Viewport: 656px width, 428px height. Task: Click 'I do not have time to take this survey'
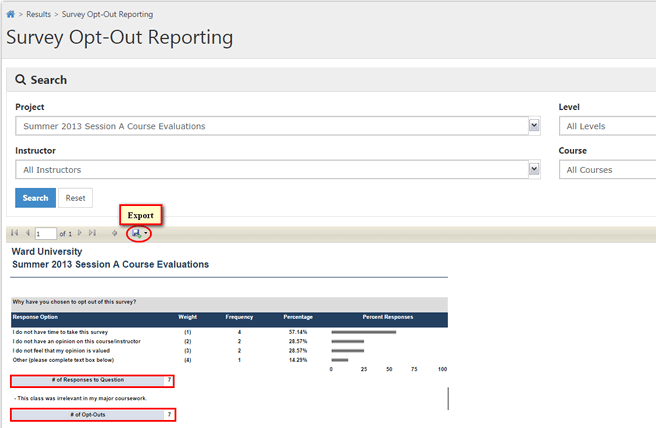click(x=60, y=332)
